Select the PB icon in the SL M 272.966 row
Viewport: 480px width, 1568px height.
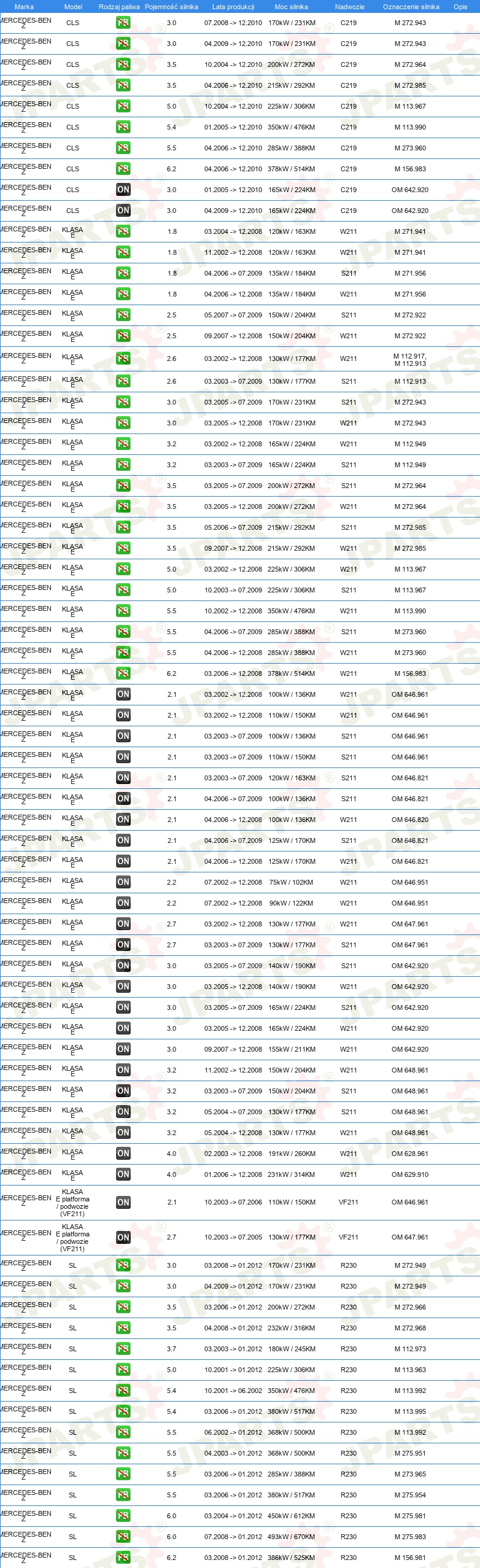(123, 1307)
